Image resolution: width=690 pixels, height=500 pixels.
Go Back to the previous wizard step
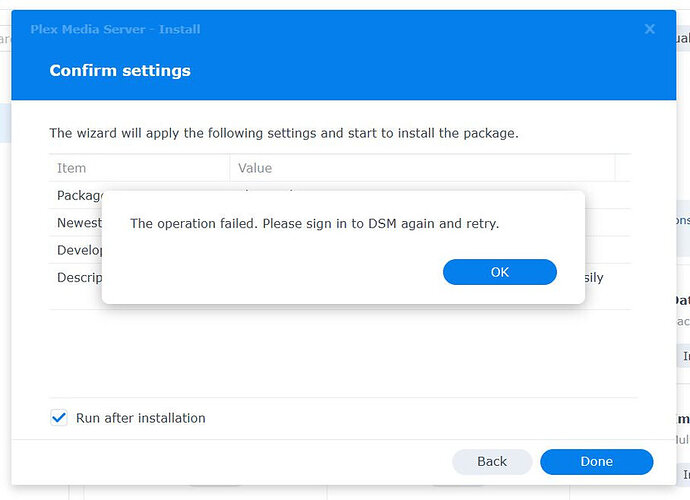click(492, 461)
